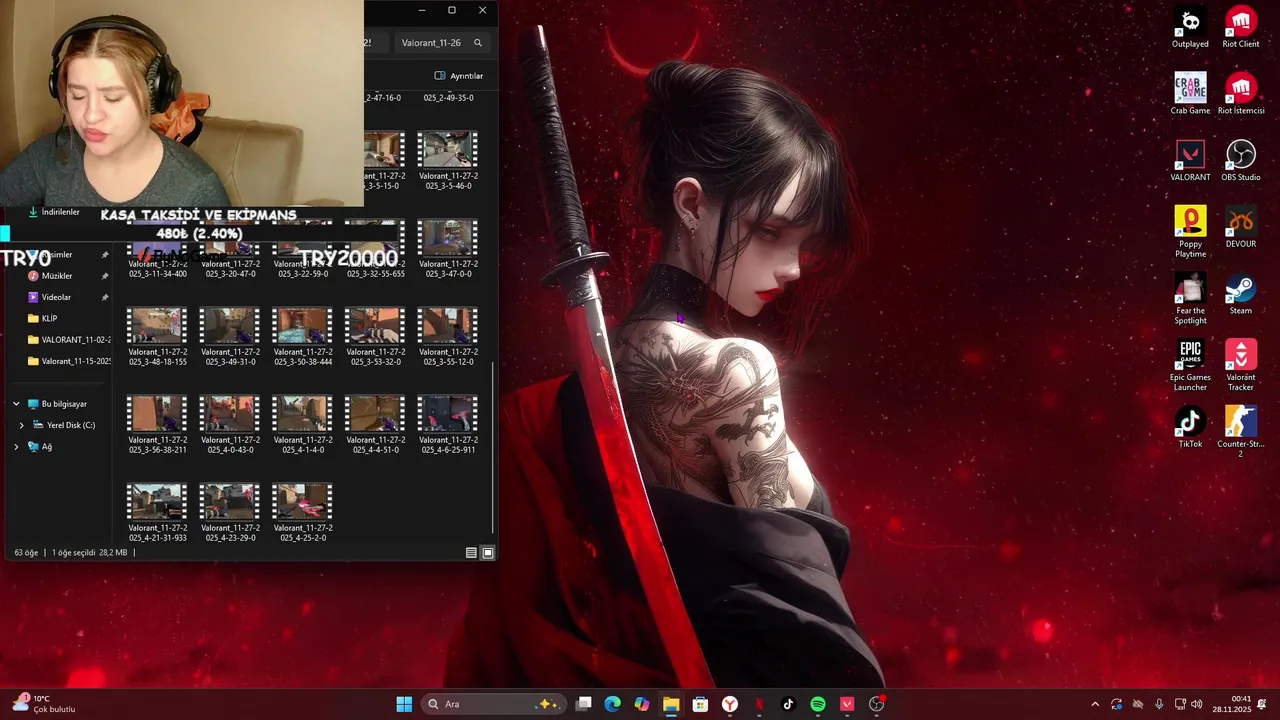
Task: Open Poppy Playtime desktop icon
Action: [1190, 232]
